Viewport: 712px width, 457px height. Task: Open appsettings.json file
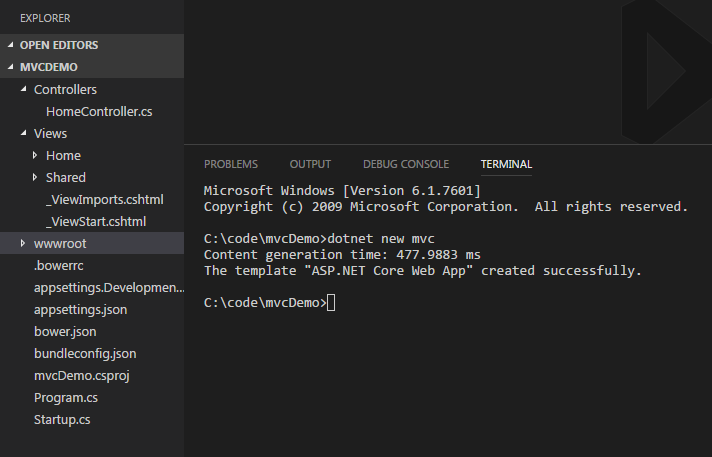tap(80, 310)
